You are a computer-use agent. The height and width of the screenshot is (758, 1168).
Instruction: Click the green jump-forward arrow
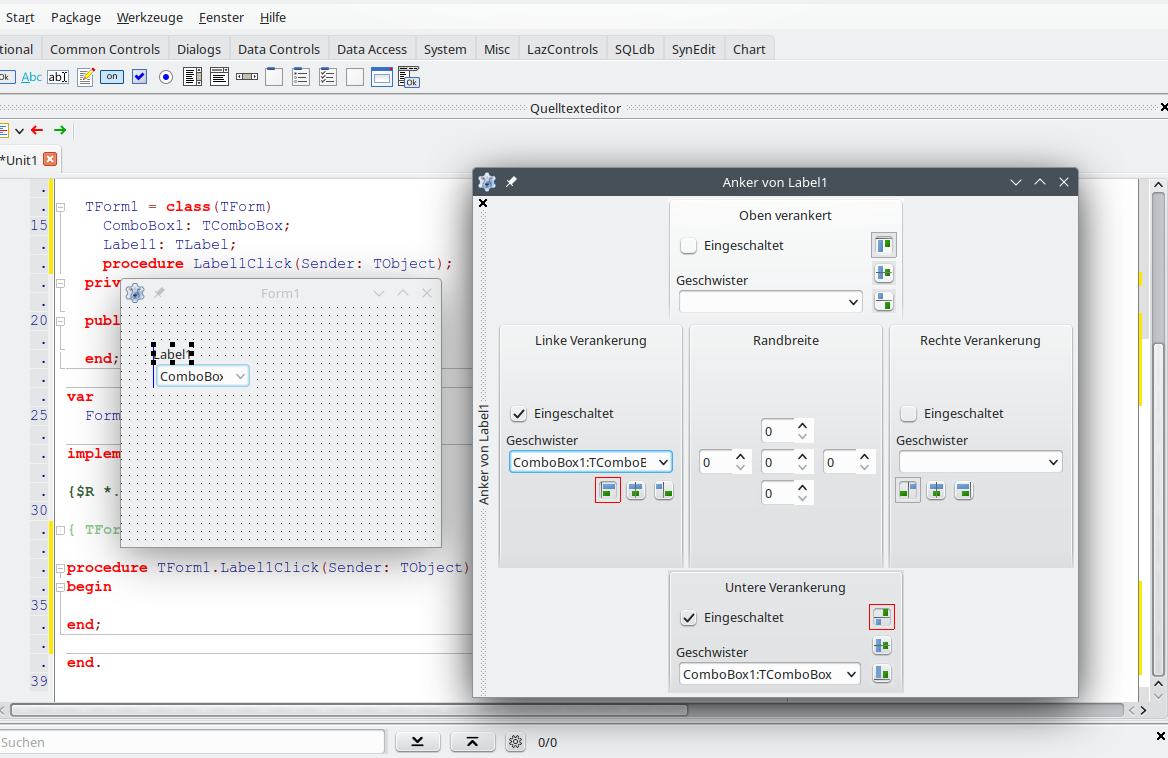click(60, 130)
